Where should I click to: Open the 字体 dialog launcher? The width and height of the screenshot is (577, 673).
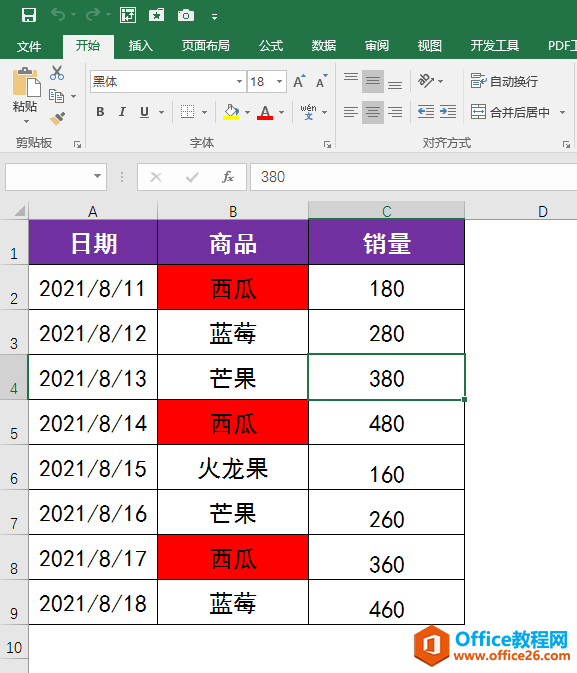click(328, 145)
